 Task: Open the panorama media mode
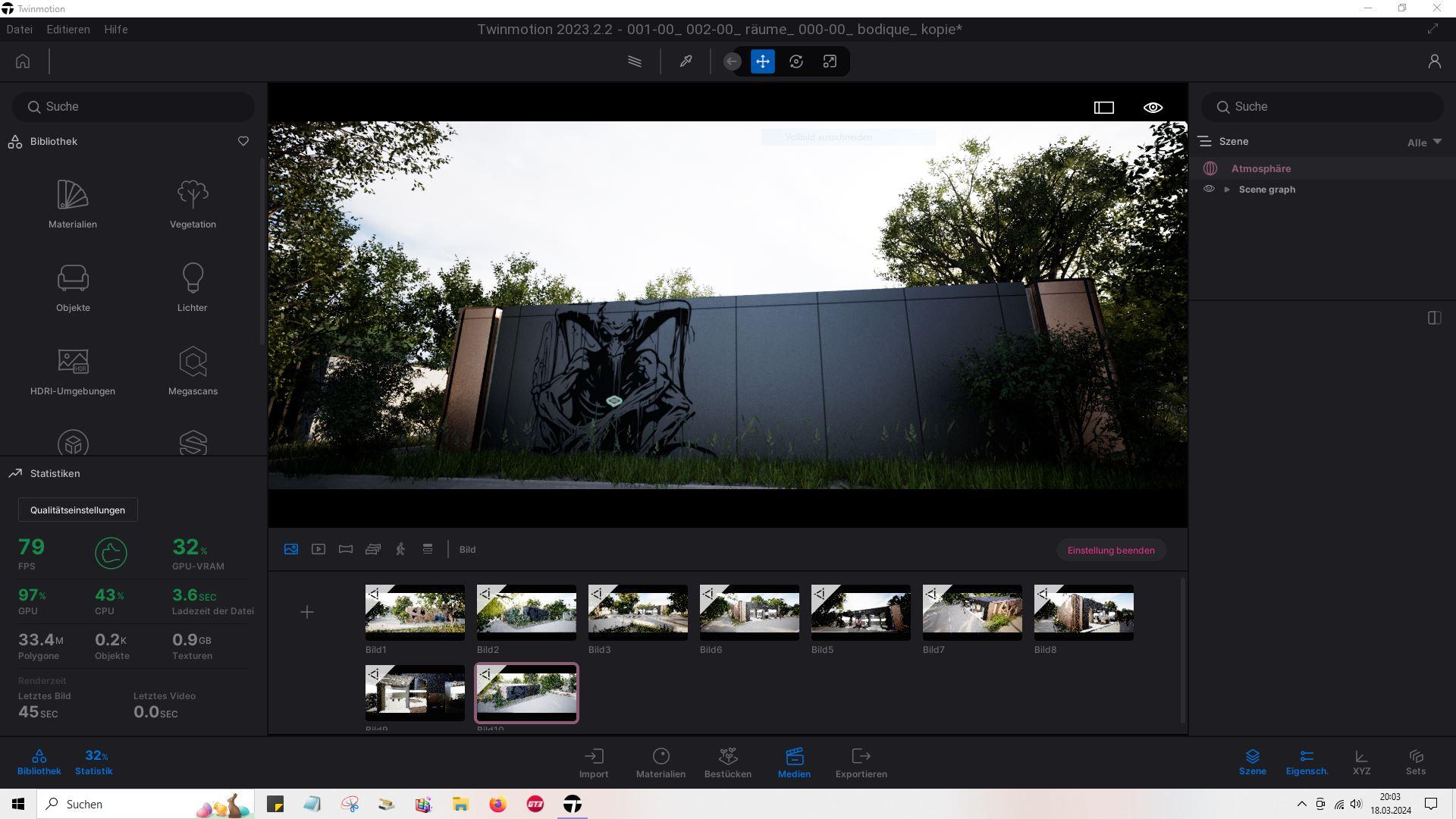(x=346, y=549)
